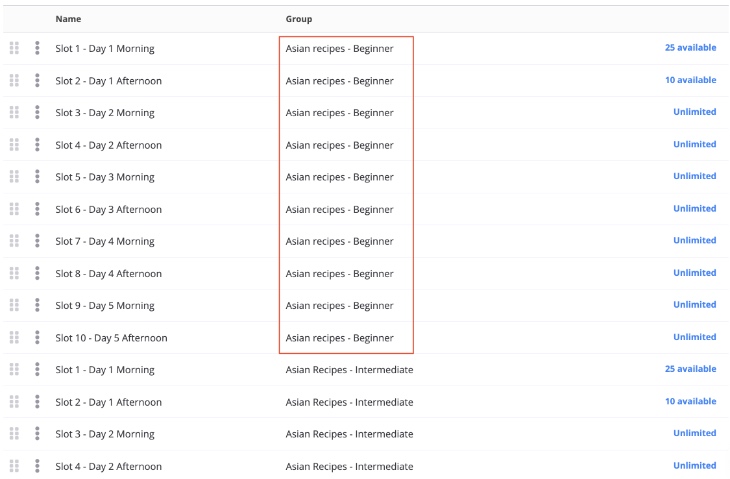Click the drag handle of Beginner Slot 3 - Day 2 Morning
Viewport: 730px width, 479px height.
click(x=14, y=112)
